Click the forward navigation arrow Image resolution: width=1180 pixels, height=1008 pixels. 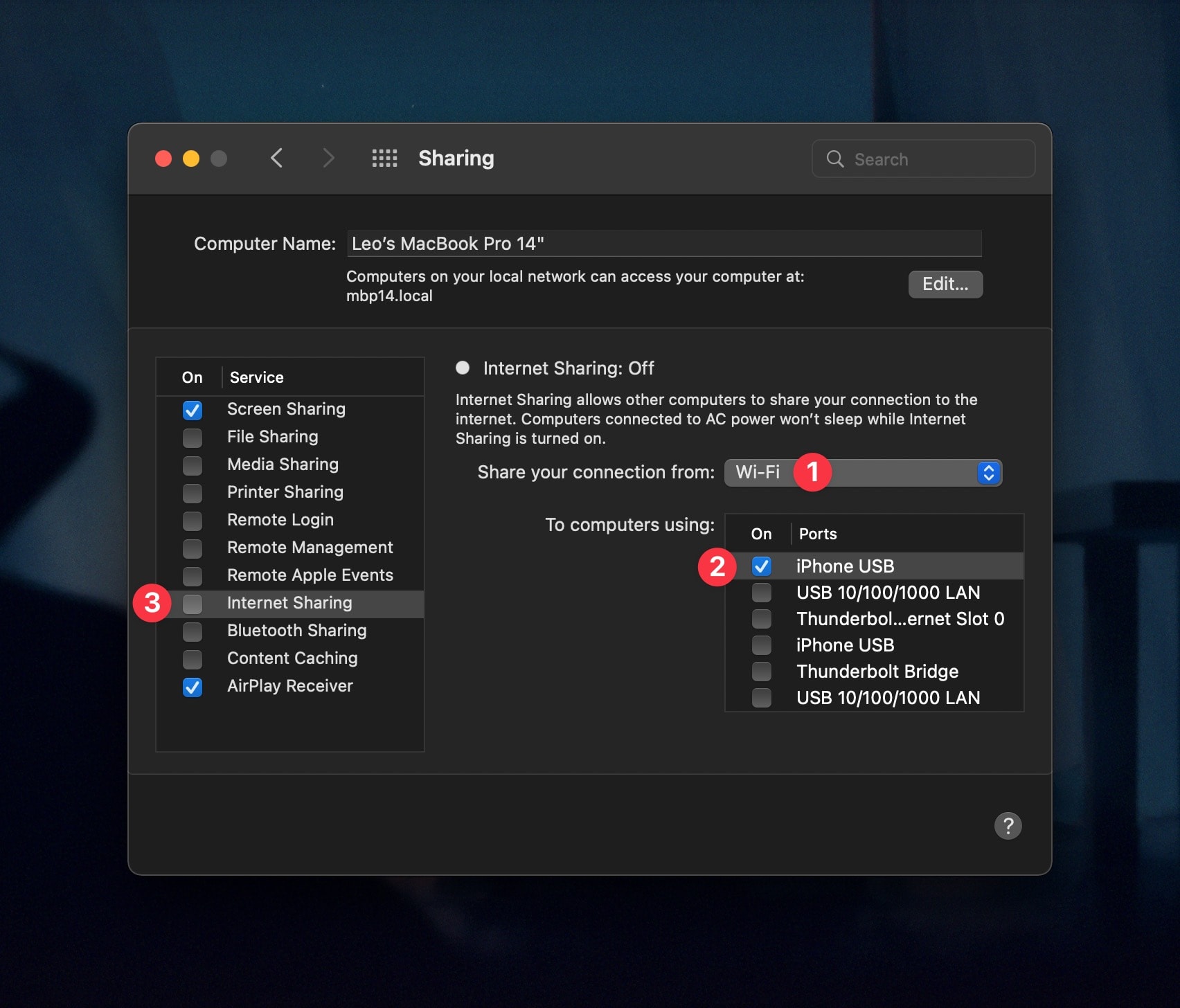[x=328, y=158]
